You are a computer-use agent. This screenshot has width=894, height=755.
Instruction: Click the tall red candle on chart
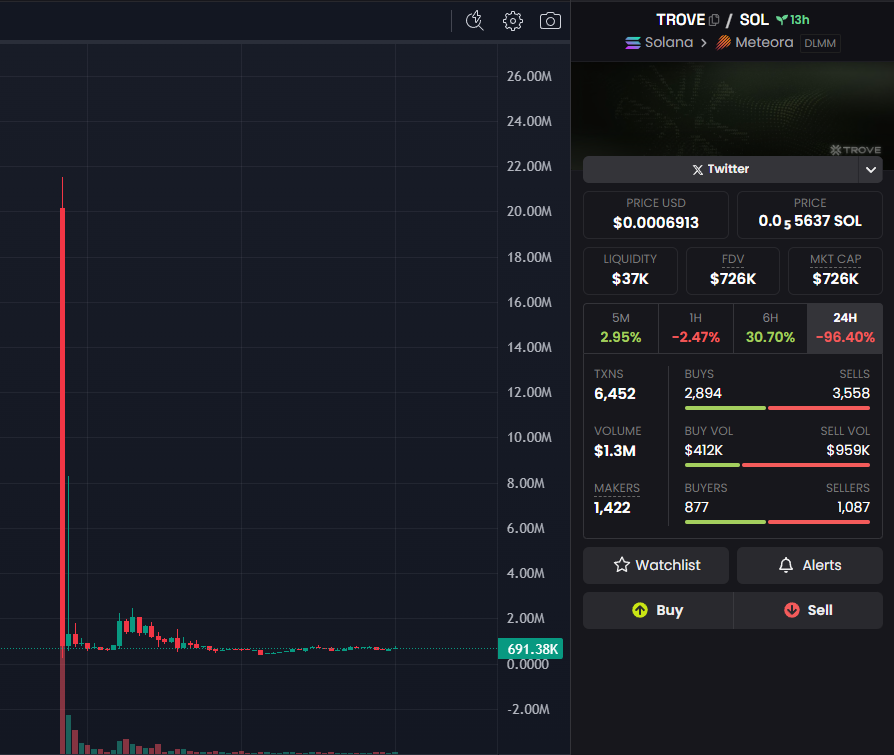[x=62, y=428]
